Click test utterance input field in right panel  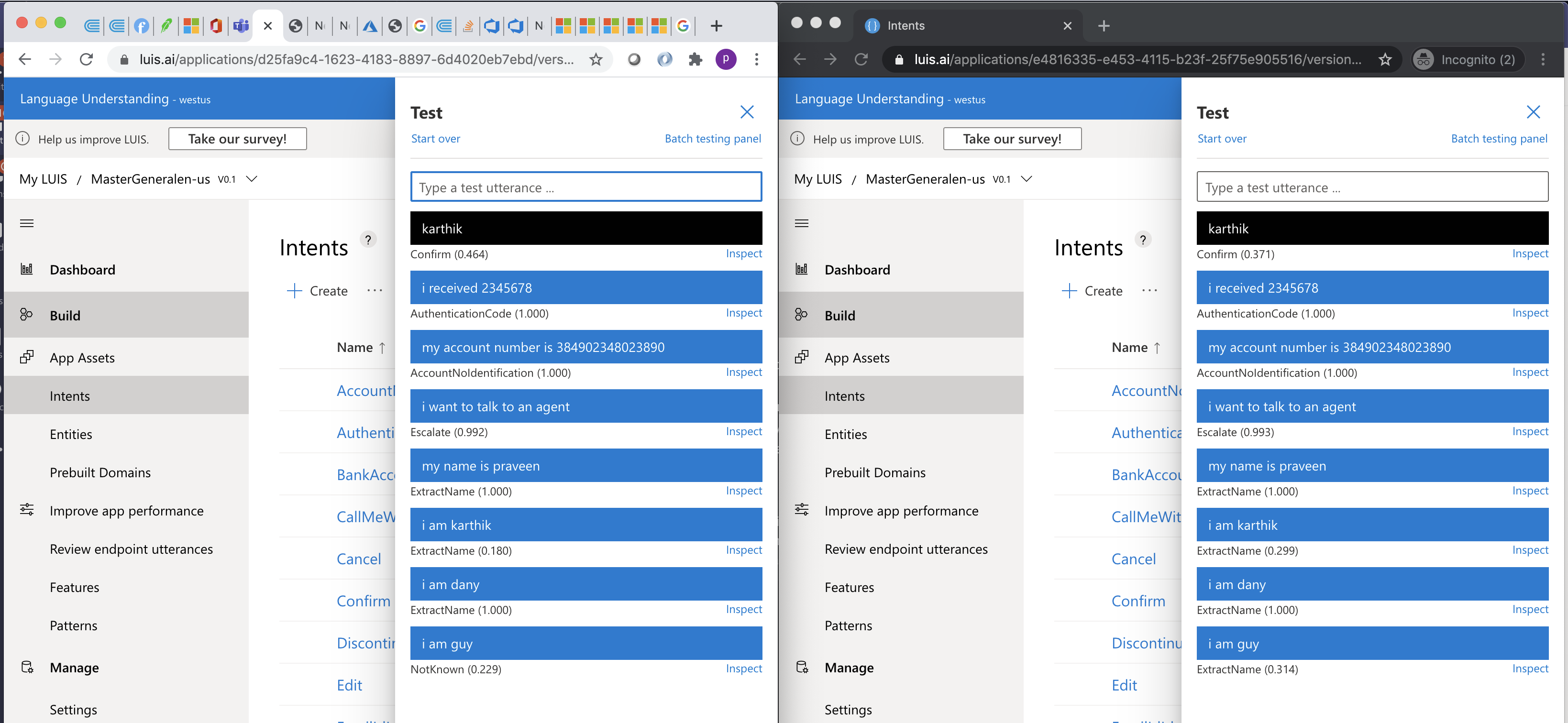[x=1372, y=187]
